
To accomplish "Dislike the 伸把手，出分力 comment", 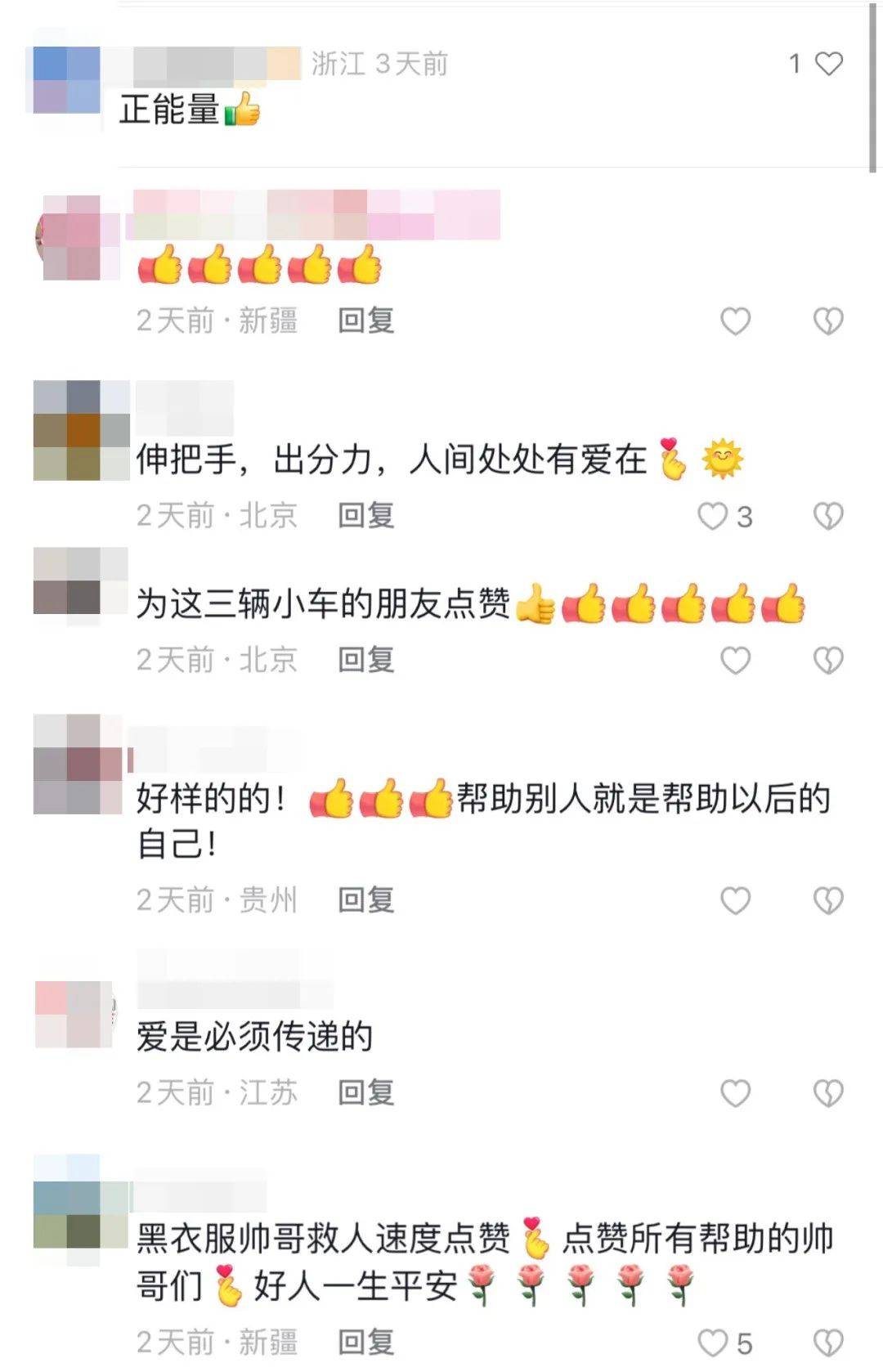I will (x=828, y=516).
